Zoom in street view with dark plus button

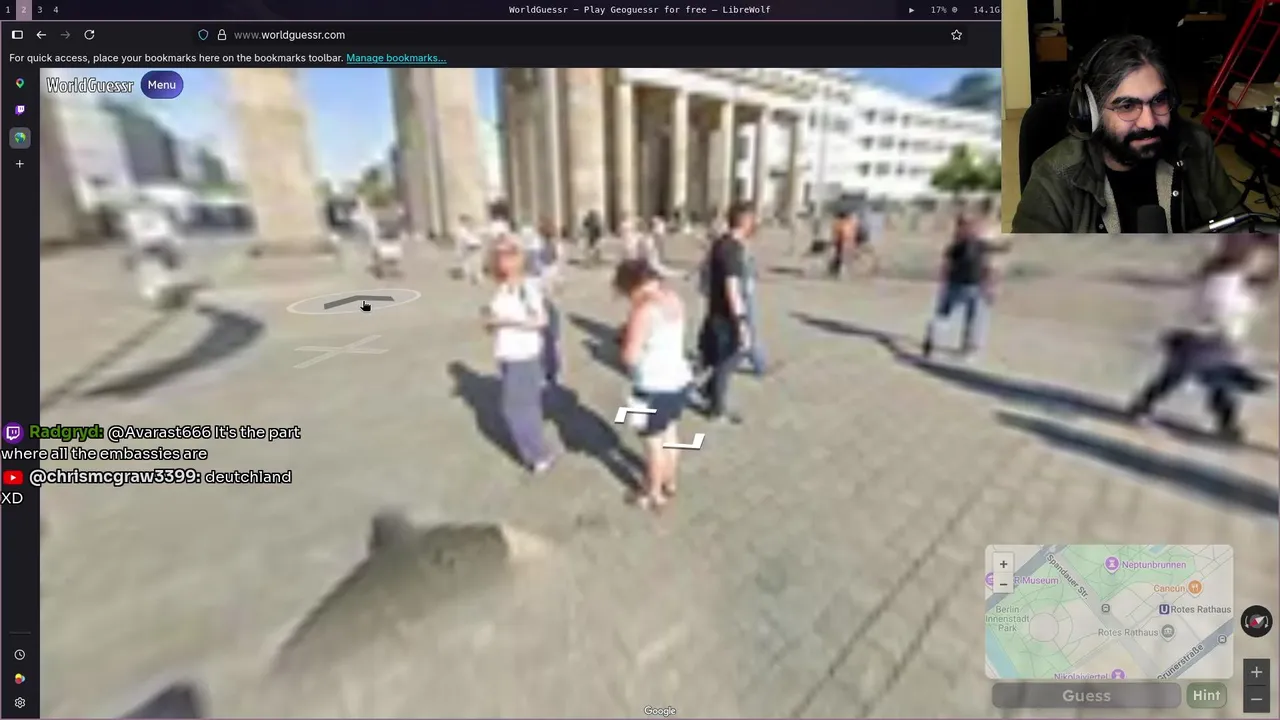1256,672
